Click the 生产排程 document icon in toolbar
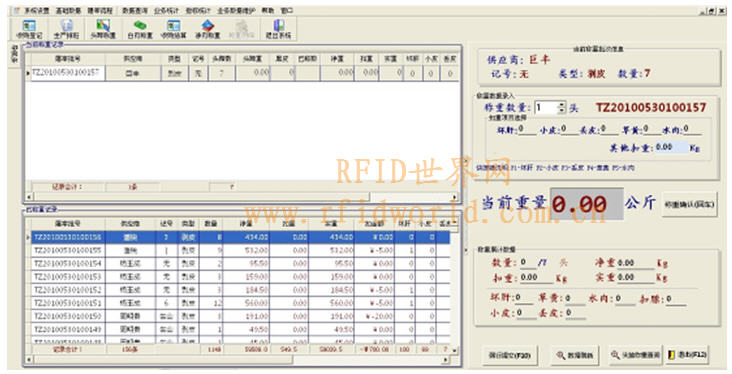Image resolution: width=732 pixels, height=374 pixels. click(x=67, y=29)
